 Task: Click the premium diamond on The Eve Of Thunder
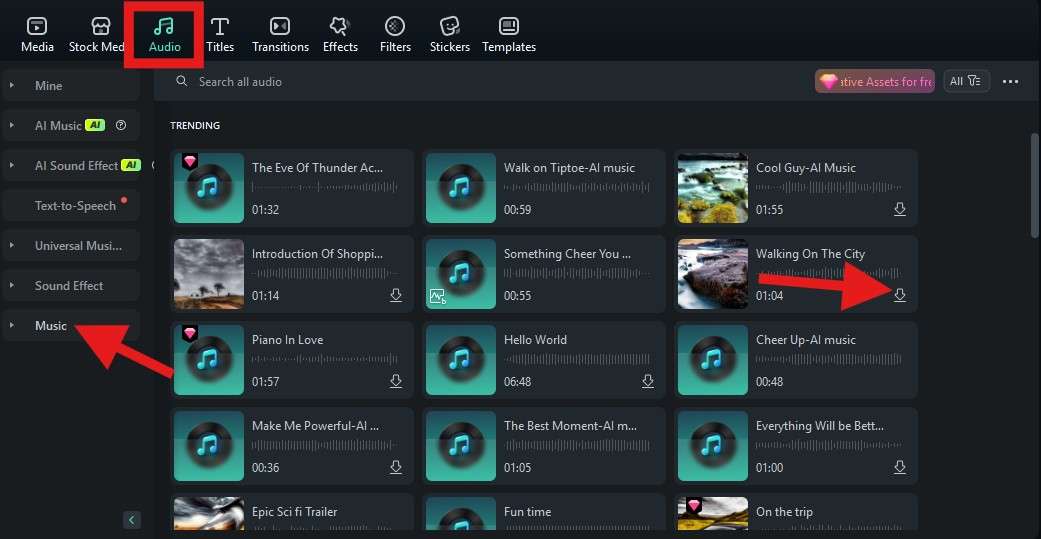click(x=191, y=161)
